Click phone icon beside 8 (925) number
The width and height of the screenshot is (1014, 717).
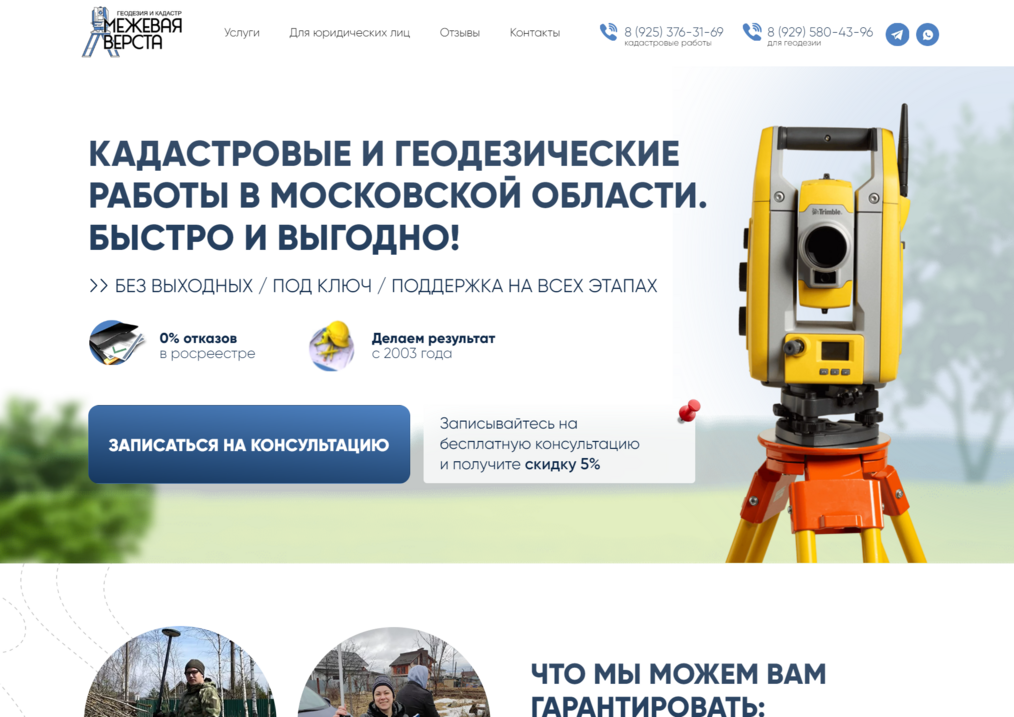tap(609, 32)
